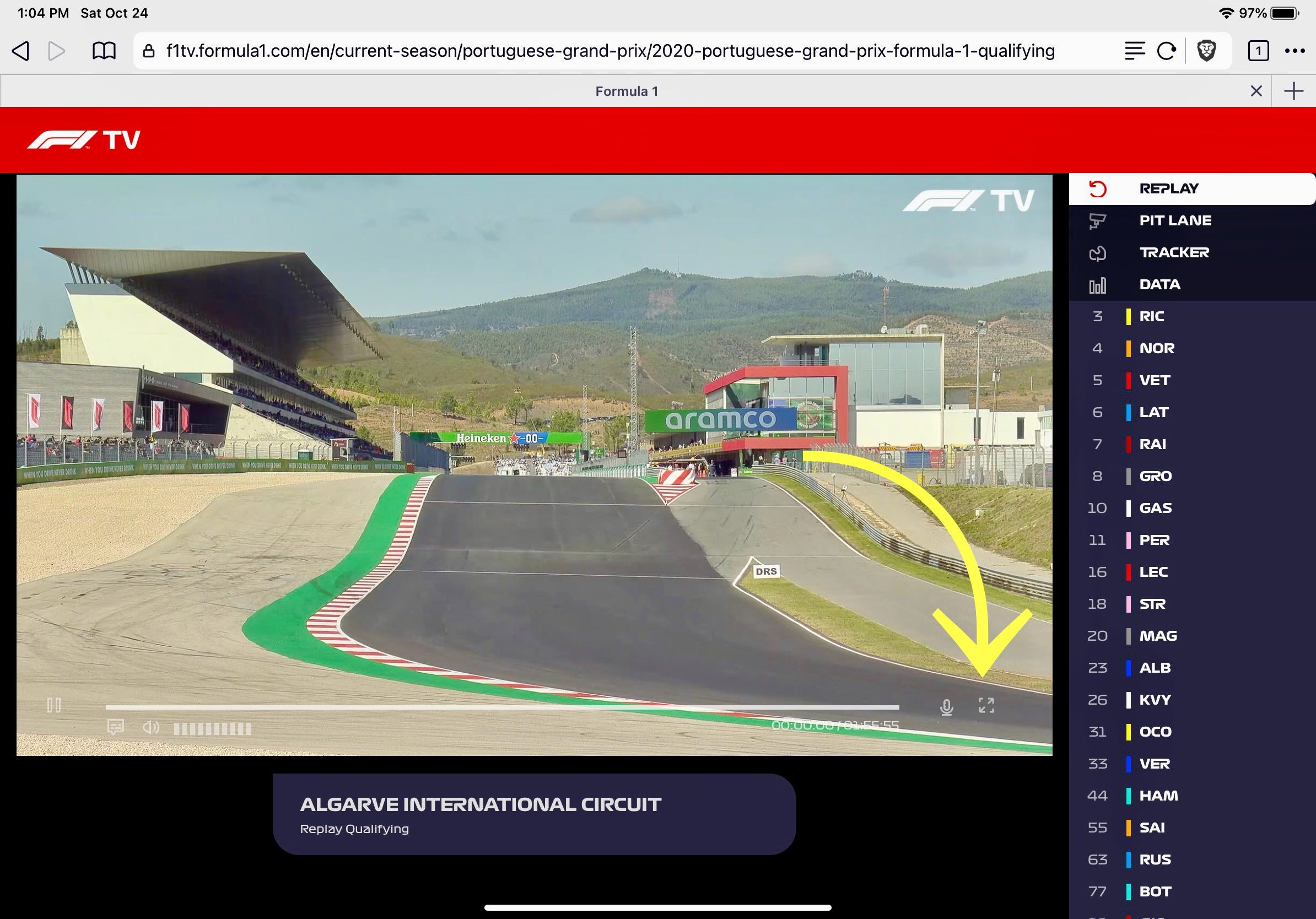
Task: Select VER onboard camera
Action: point(1192,764)
